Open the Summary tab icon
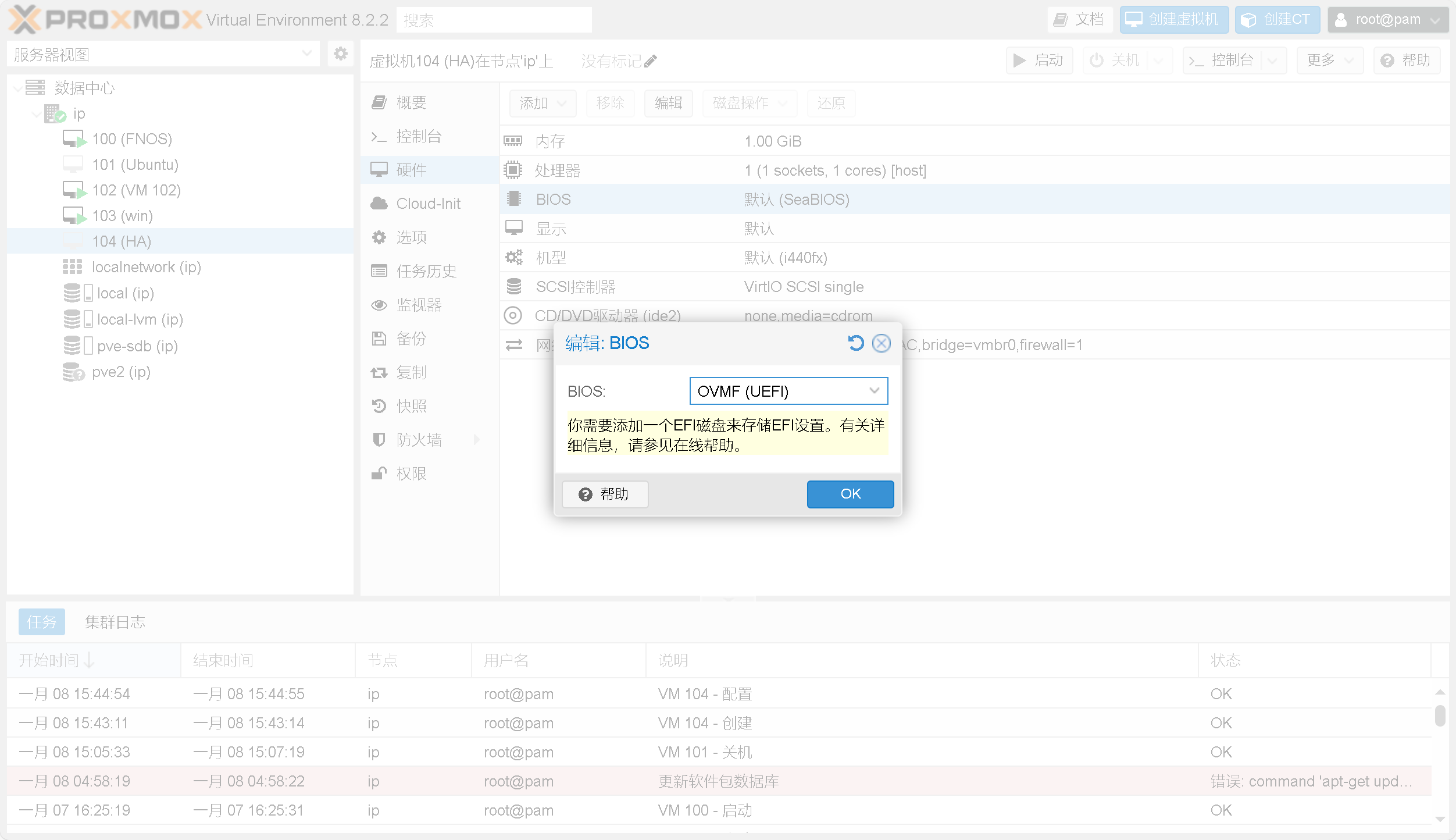Screen dimensions: 1456x840 click(x=379, y=102)
